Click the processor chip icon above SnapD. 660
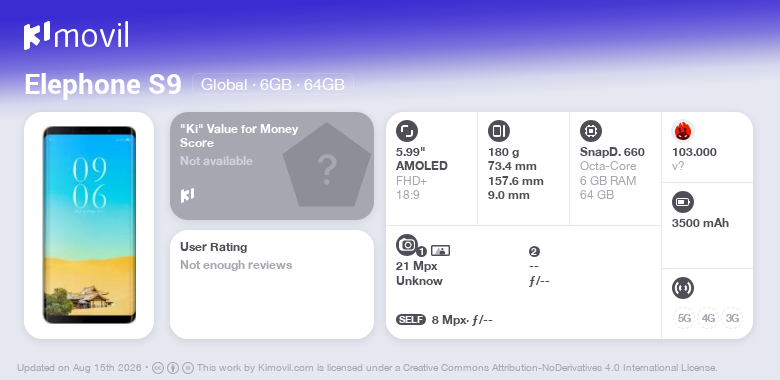This screenshot has height=380, width=780. (591, 131)
